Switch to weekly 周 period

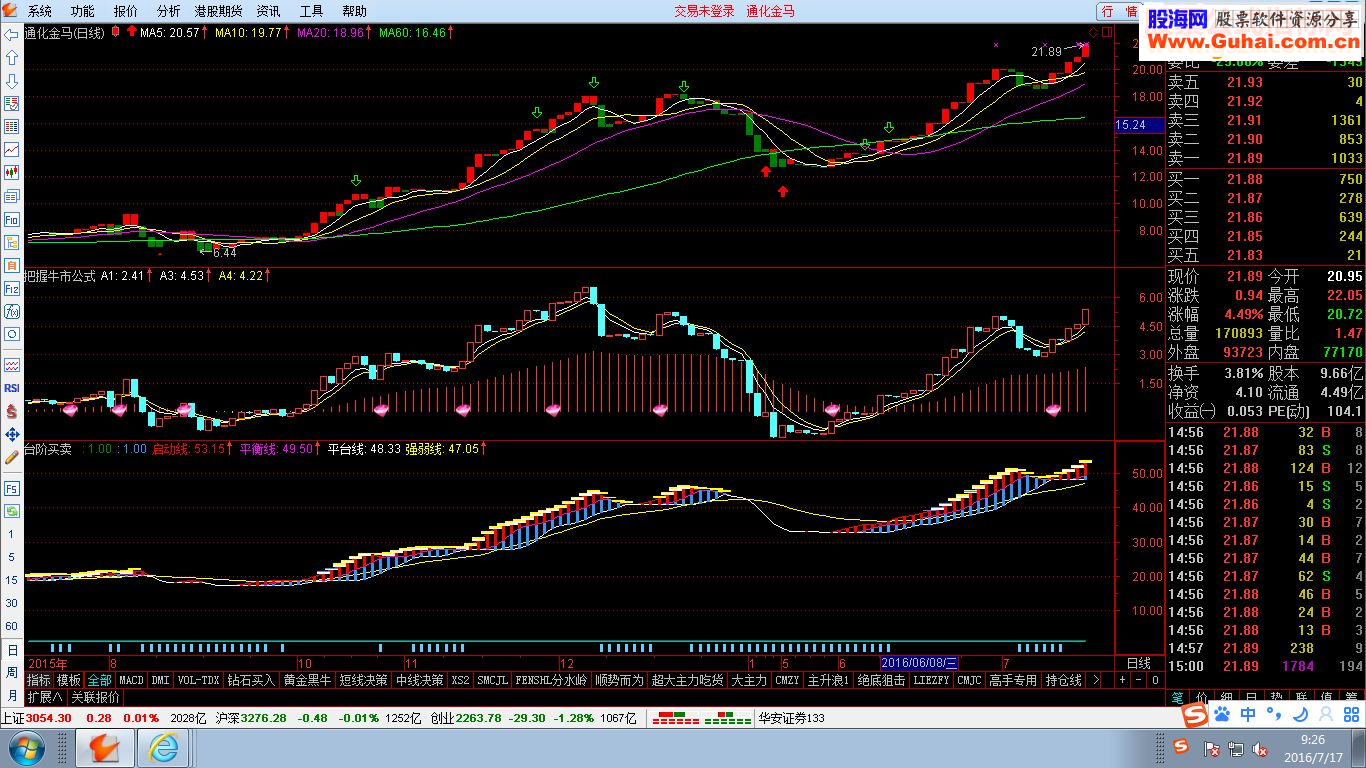[x=12, y=673]
